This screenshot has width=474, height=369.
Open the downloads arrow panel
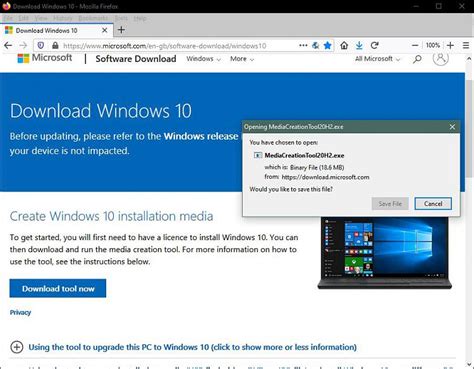click(359, 45)
